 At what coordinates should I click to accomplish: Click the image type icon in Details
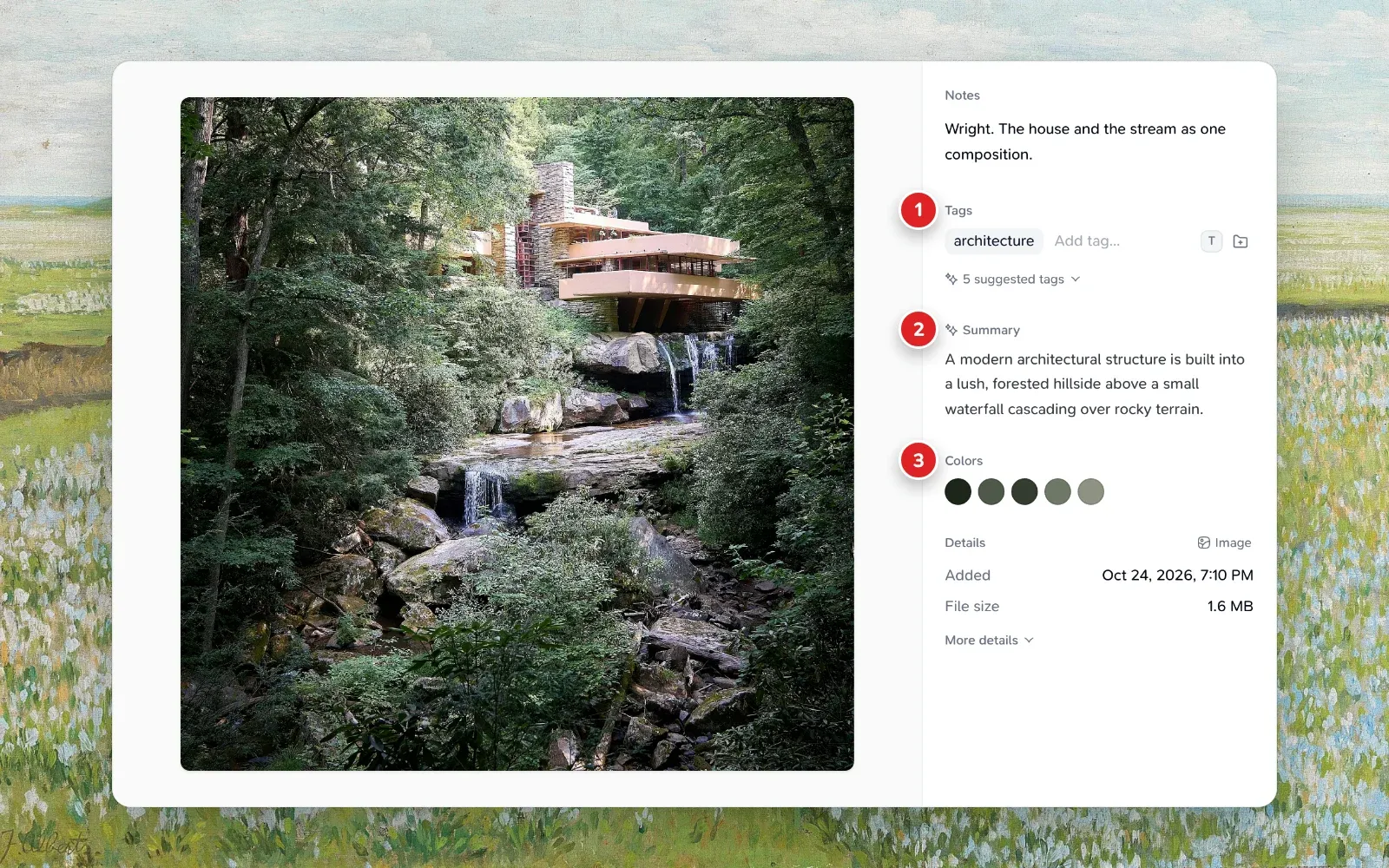point(1204,542)
